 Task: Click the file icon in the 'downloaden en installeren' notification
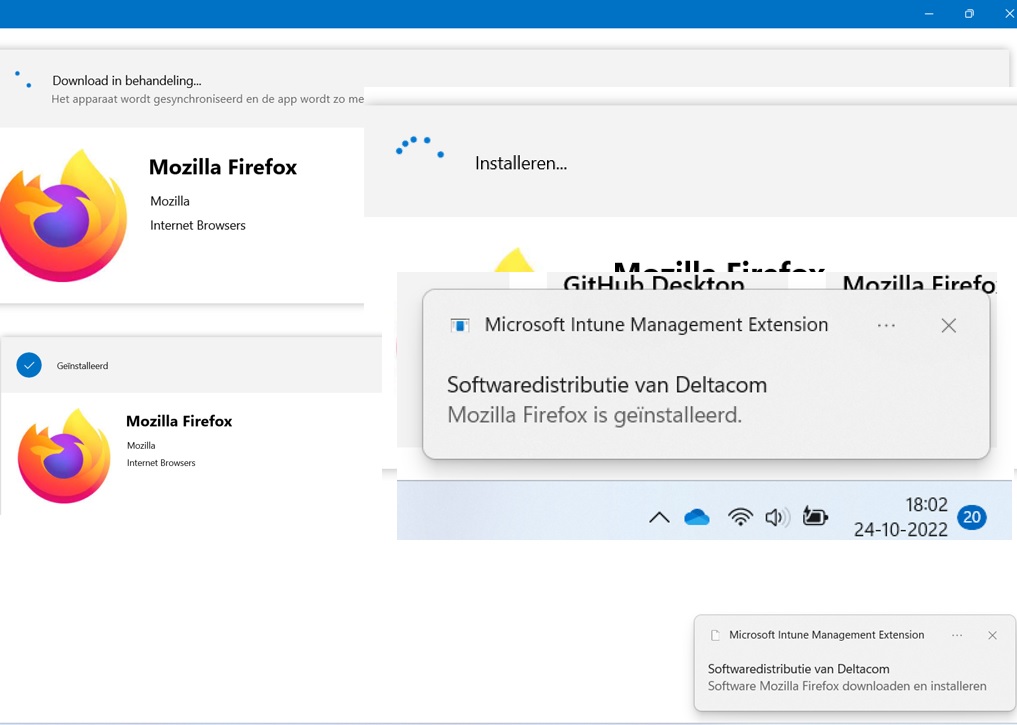pos(715,636)
